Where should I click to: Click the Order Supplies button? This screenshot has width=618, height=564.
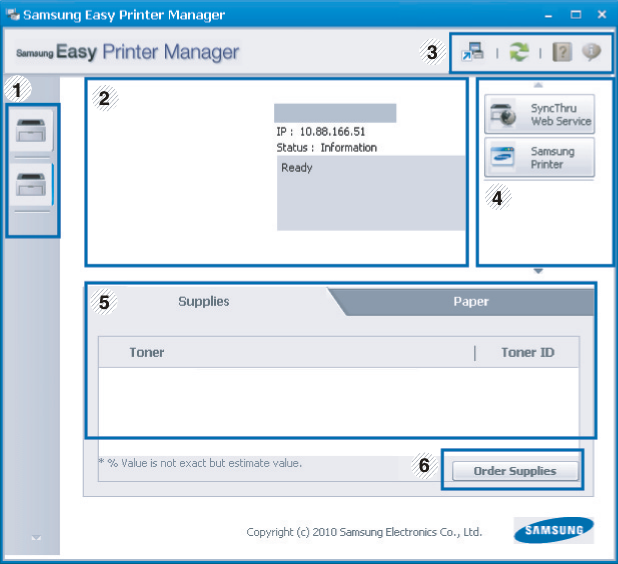click(515, 471)
